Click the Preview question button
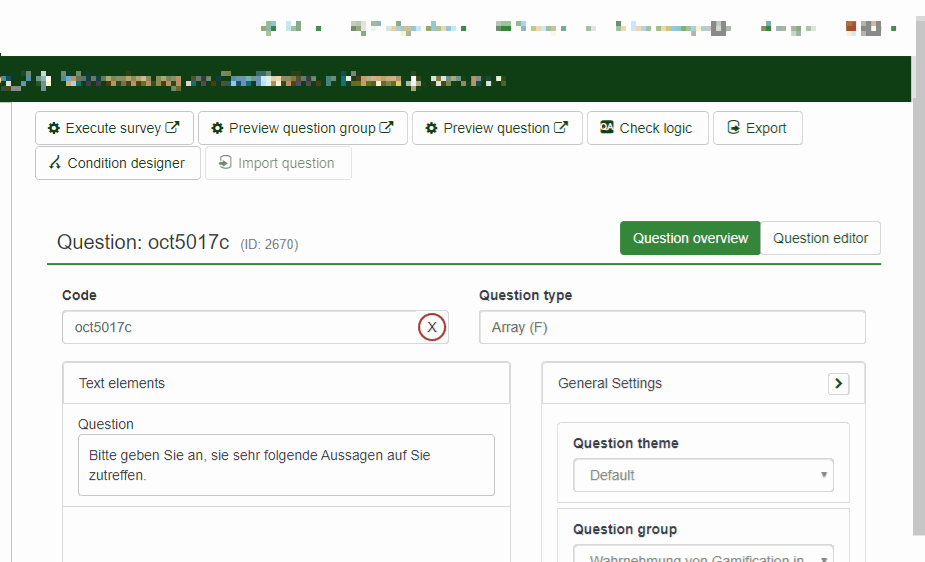 (497, 128)
